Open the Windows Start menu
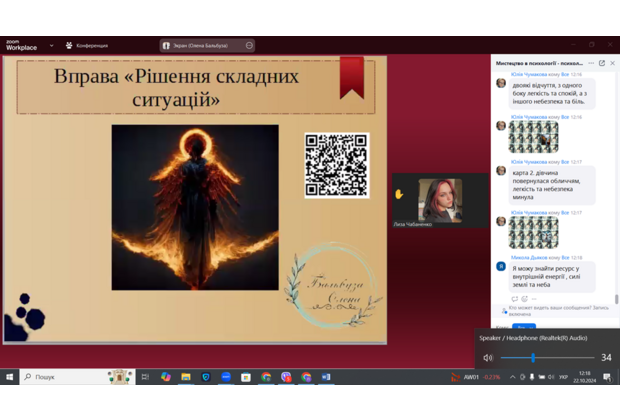 tap(11, 377)
